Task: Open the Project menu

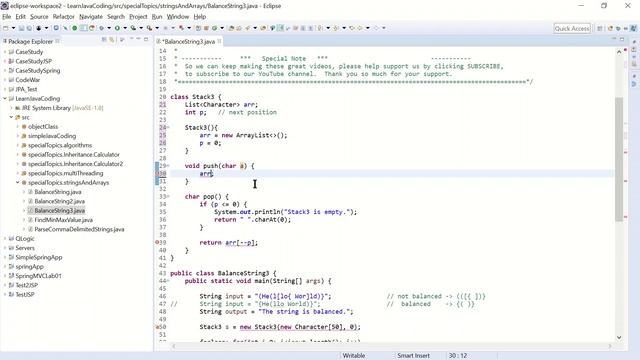Action: point(138,17)
